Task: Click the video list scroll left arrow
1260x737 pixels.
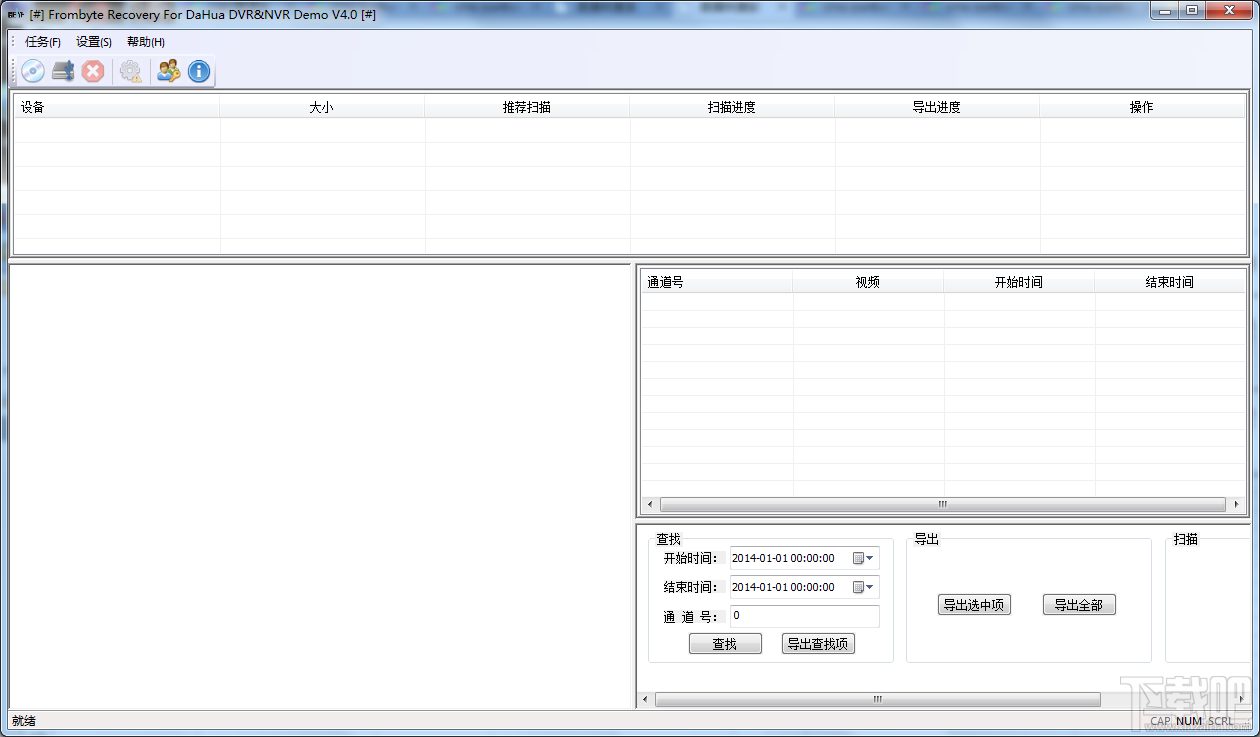Action: point(649,504)
